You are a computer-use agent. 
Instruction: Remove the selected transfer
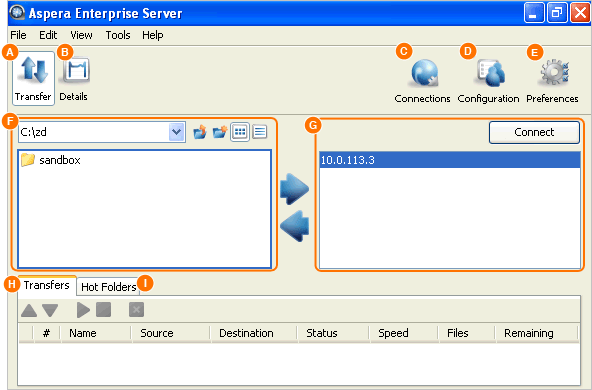136,310
